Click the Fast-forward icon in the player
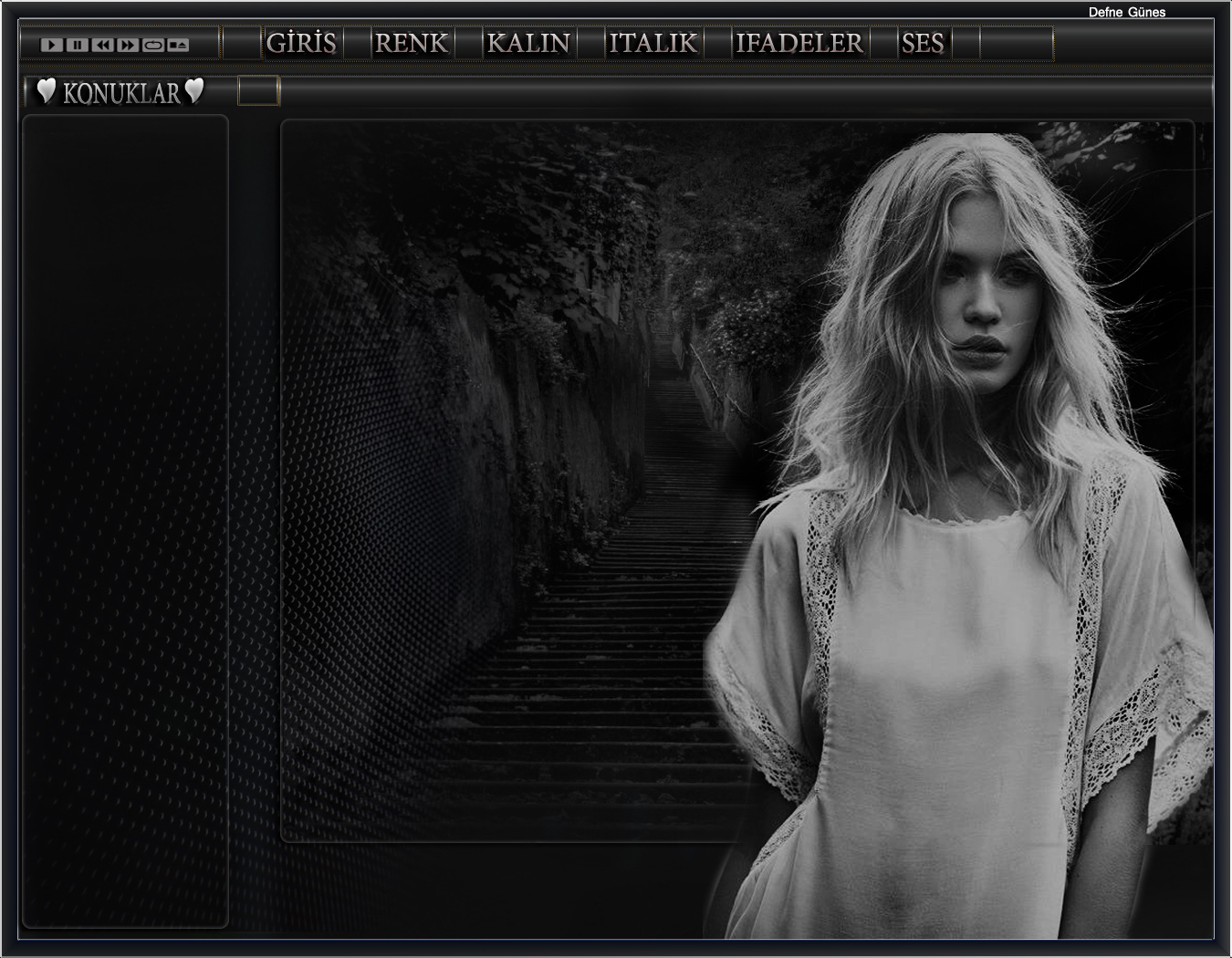Image resolution: width=1232 pixels, height=958 pixels. (128, 45)
